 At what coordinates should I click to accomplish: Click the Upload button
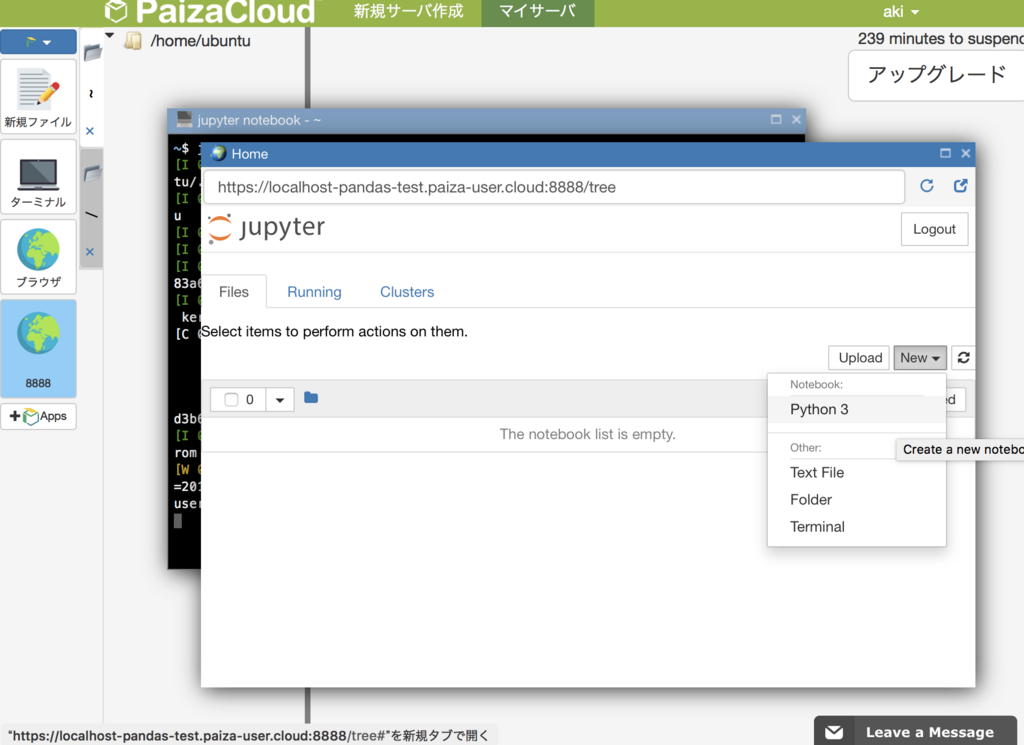coord(859,358)
